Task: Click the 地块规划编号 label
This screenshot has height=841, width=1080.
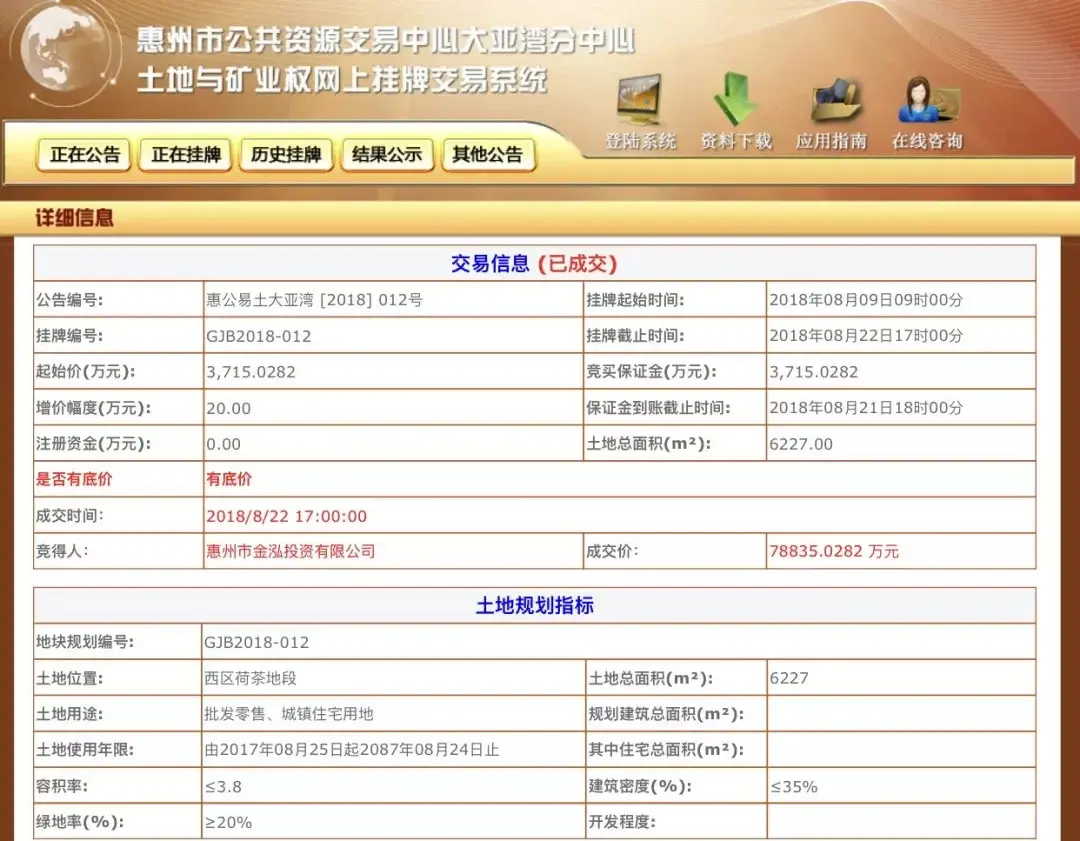Action: [x=85, y=643]
